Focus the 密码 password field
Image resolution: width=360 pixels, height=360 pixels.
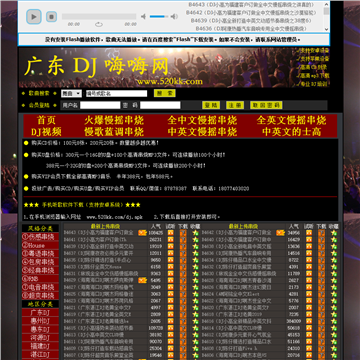(x=160, y=105)
